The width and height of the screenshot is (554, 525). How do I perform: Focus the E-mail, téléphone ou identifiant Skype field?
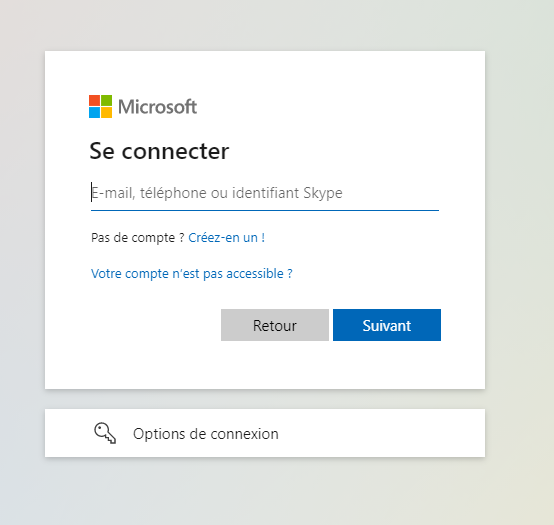[265, 193]
